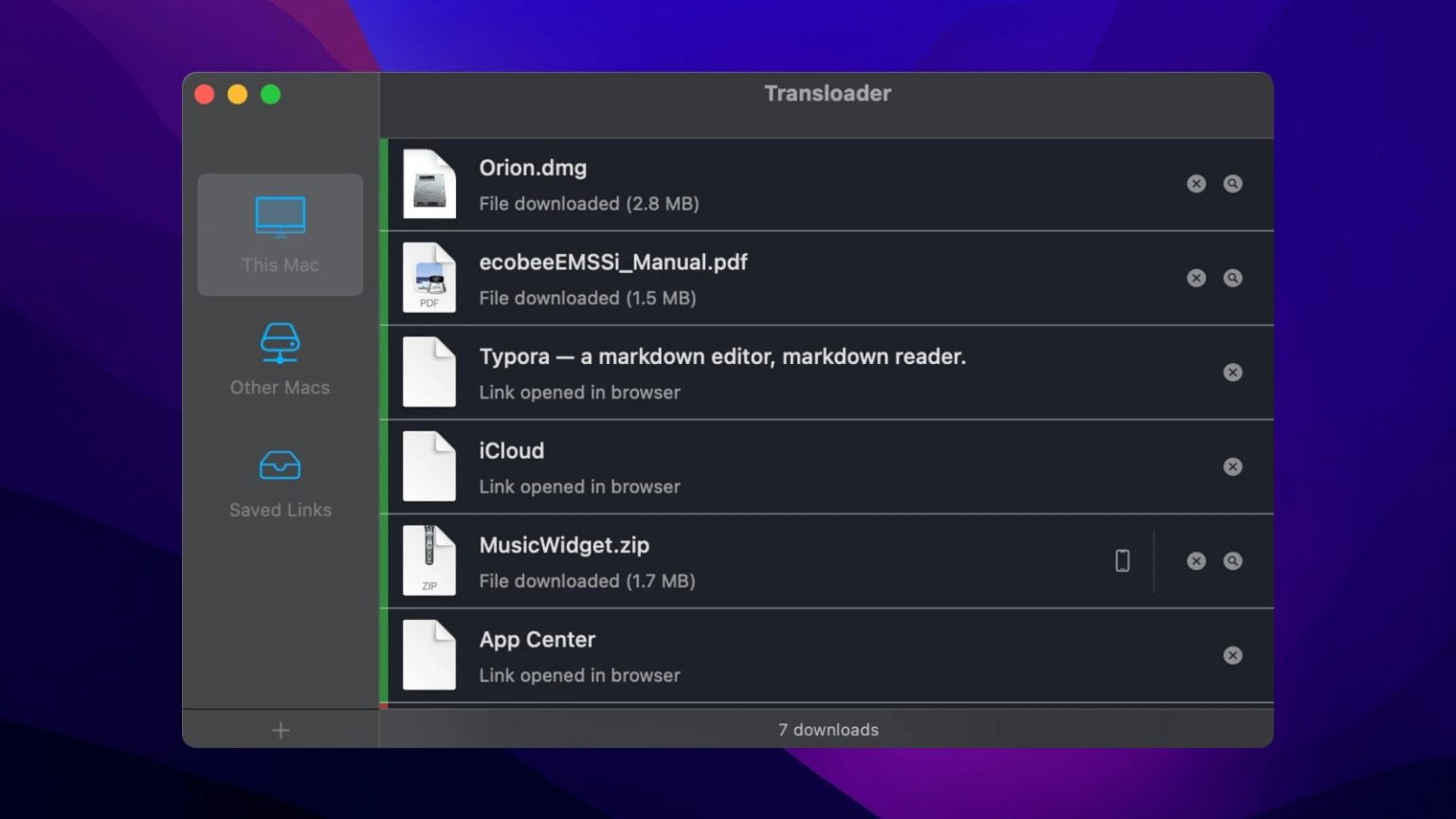Reveal Orion.dmg in Finder with magnifier icon
The image size is (1456, 819).
click(x=1232, y=183)
